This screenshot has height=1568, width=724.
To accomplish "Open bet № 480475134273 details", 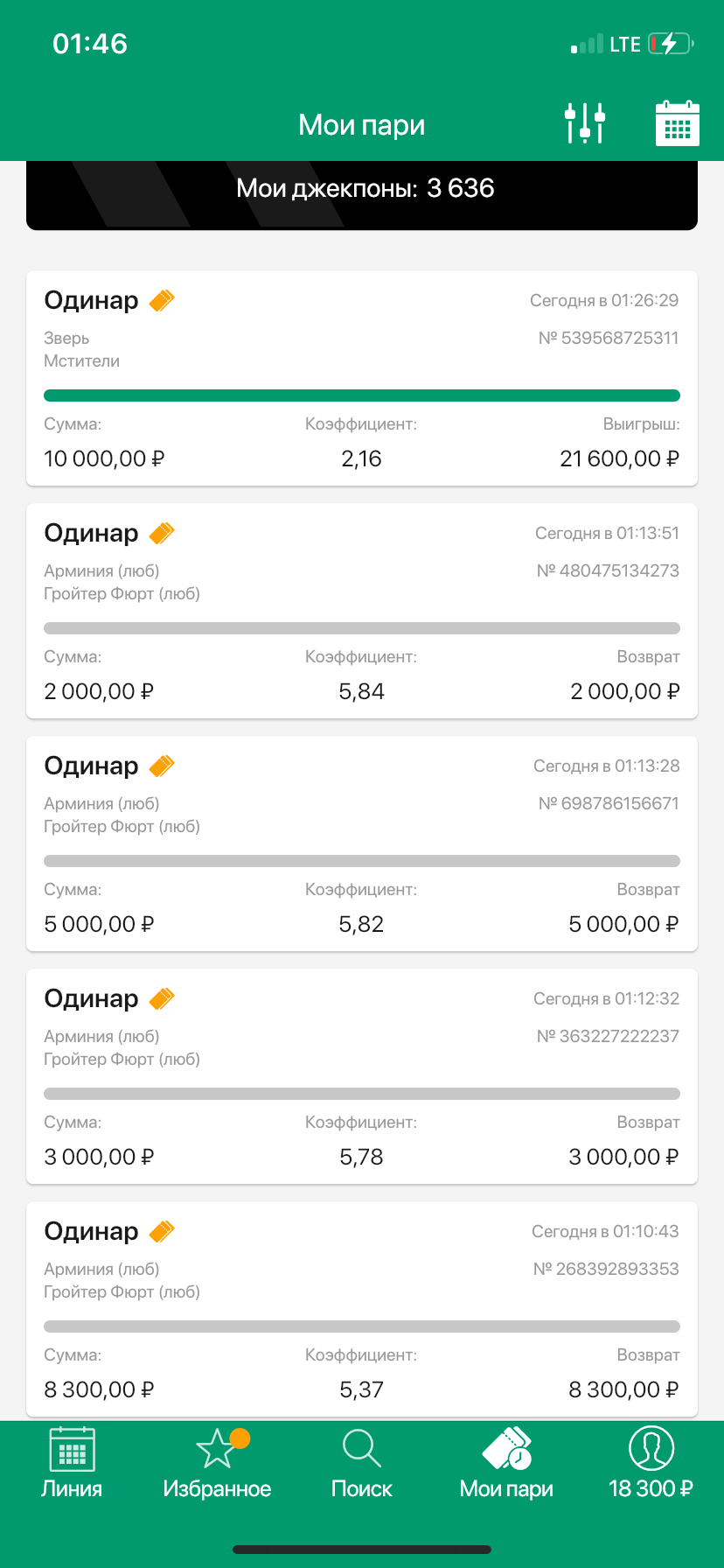I will point(608,570).
